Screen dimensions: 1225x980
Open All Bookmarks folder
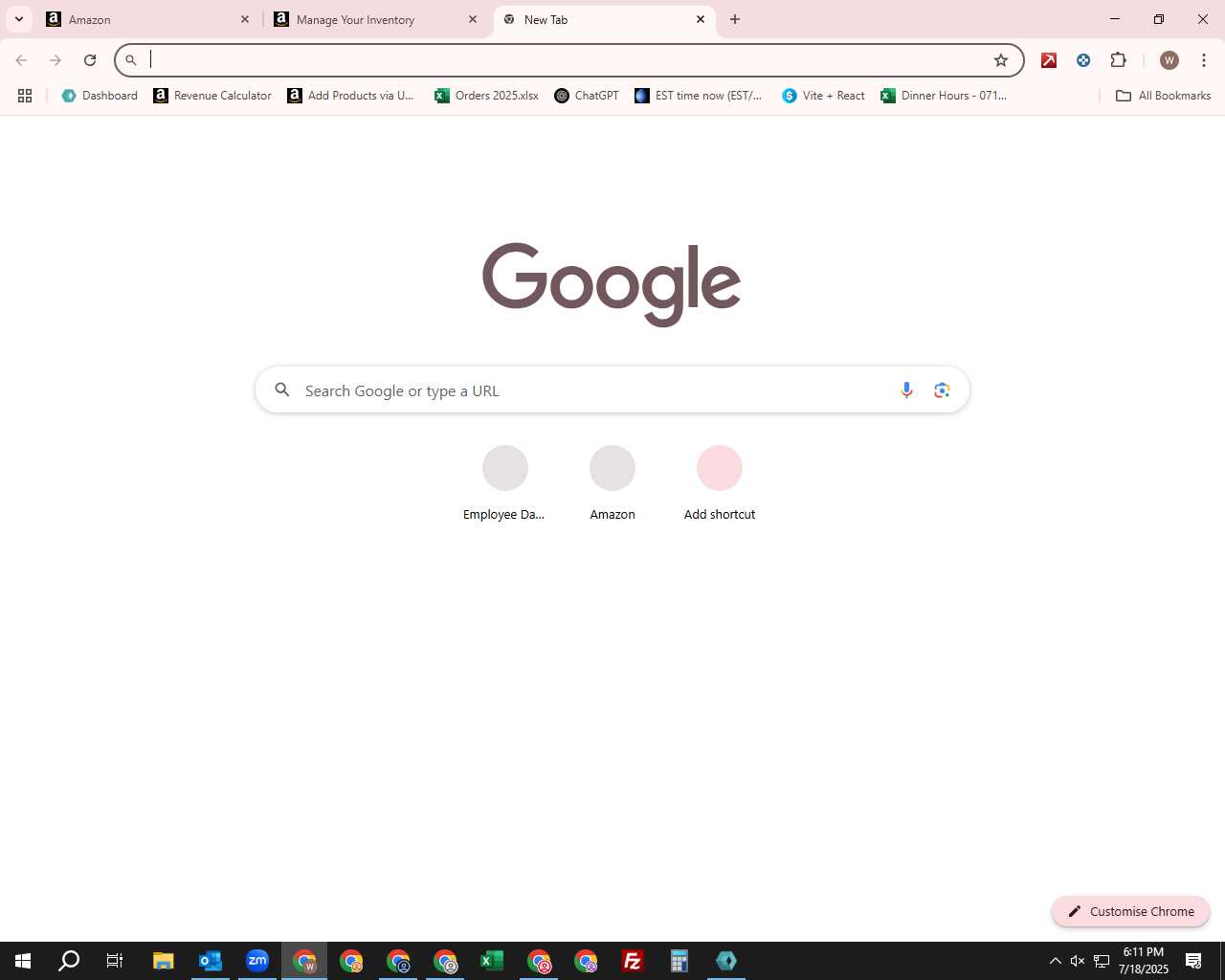(x=1163, y=96)
